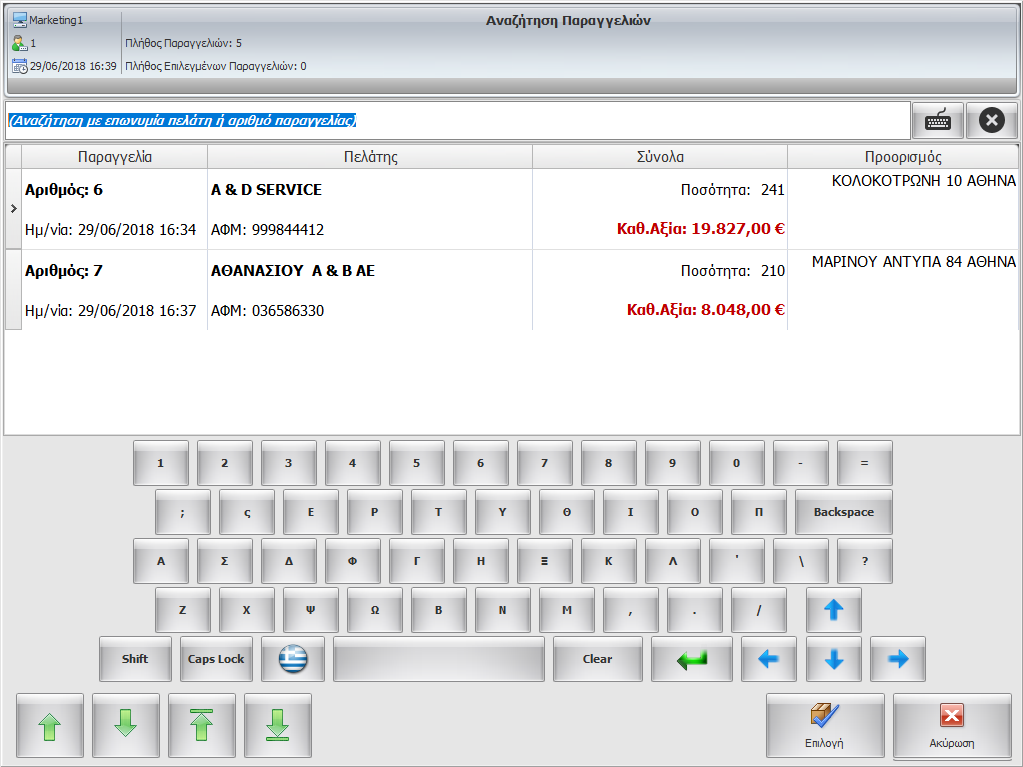Toggle the Shift key
Viewport: 1023px width, 767px height.
coord(135,659)
